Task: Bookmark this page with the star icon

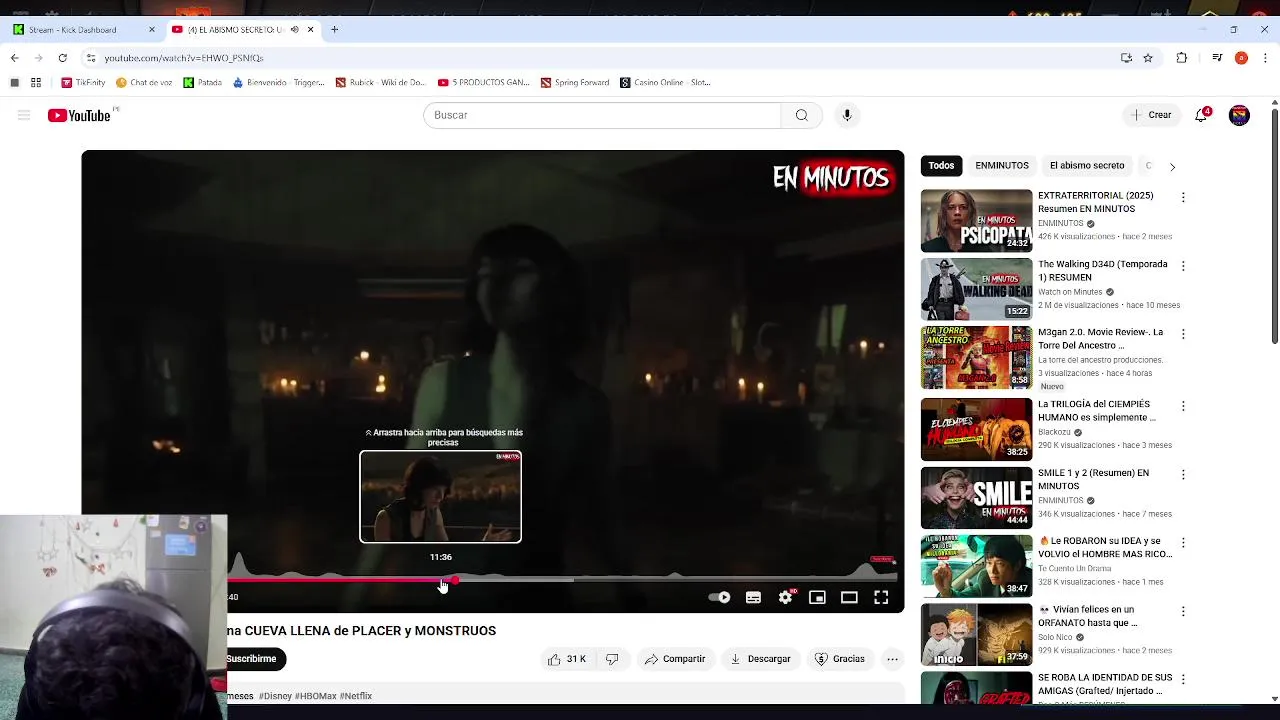Action: point(1148,58)
